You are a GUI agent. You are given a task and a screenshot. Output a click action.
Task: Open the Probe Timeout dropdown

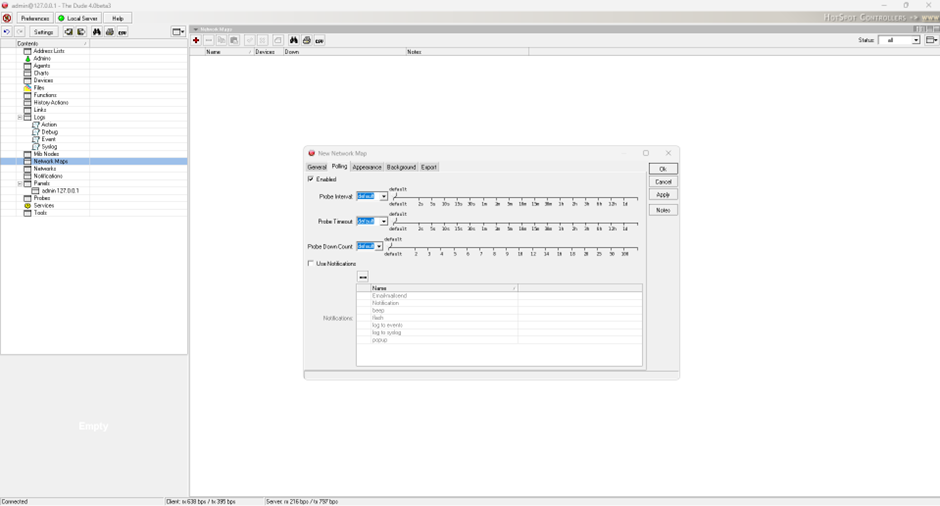coord(384,222)
